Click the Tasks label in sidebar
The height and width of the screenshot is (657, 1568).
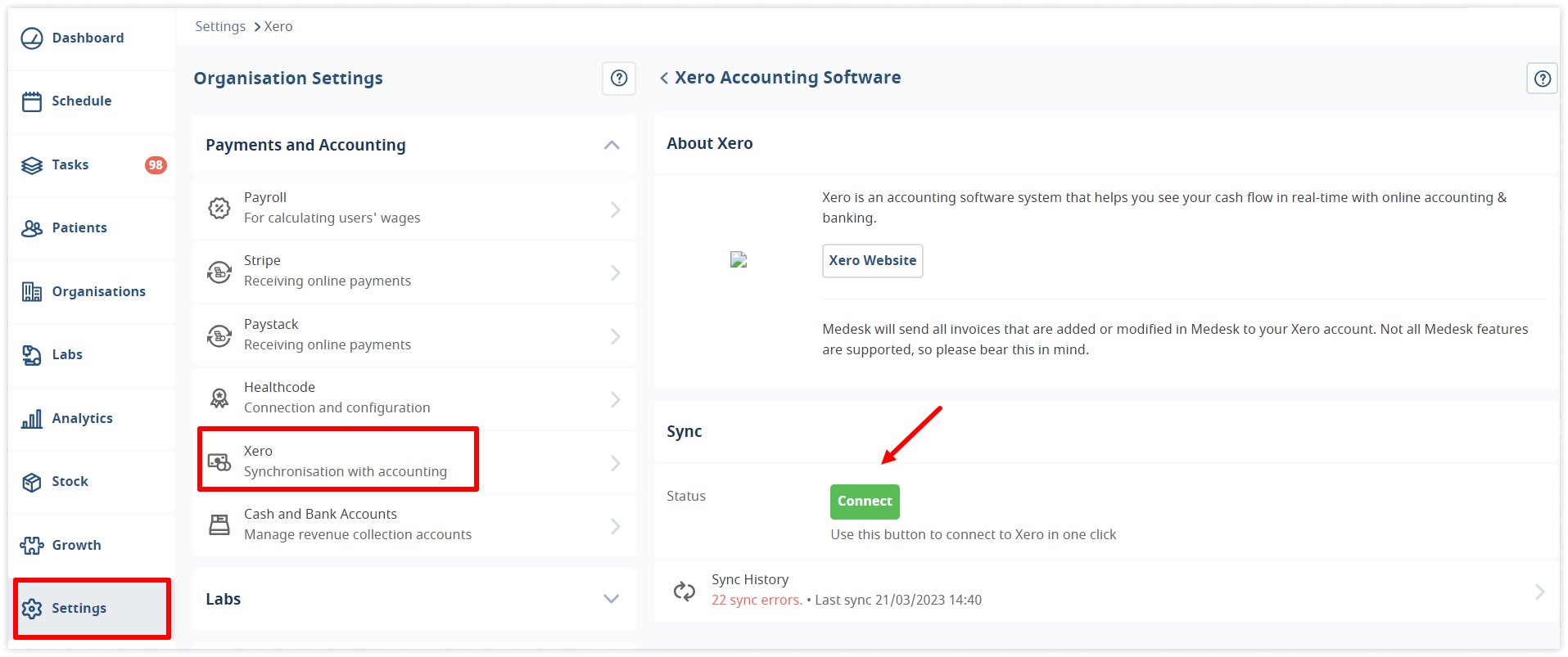point(70,165)
